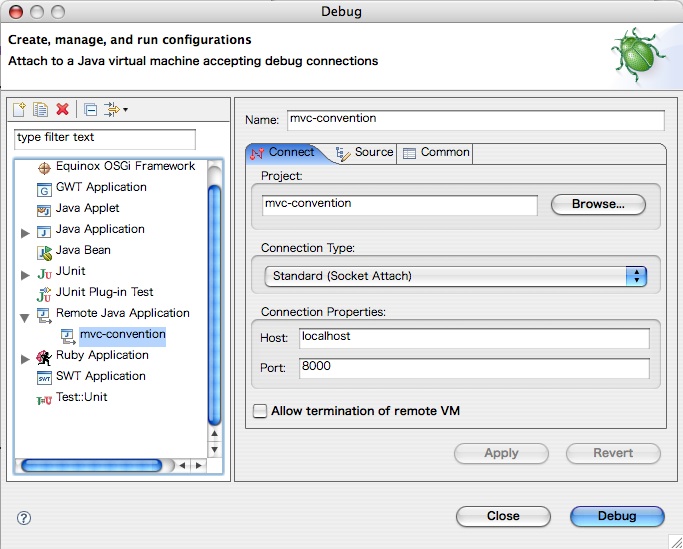Select GWT Application configuration type
Screen dimensions: 683x549
[x=101, y=187]
